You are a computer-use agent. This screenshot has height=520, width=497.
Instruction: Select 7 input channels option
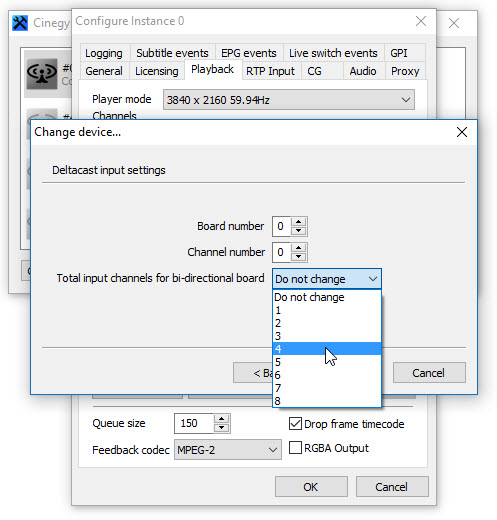click(x=327, y=388)
